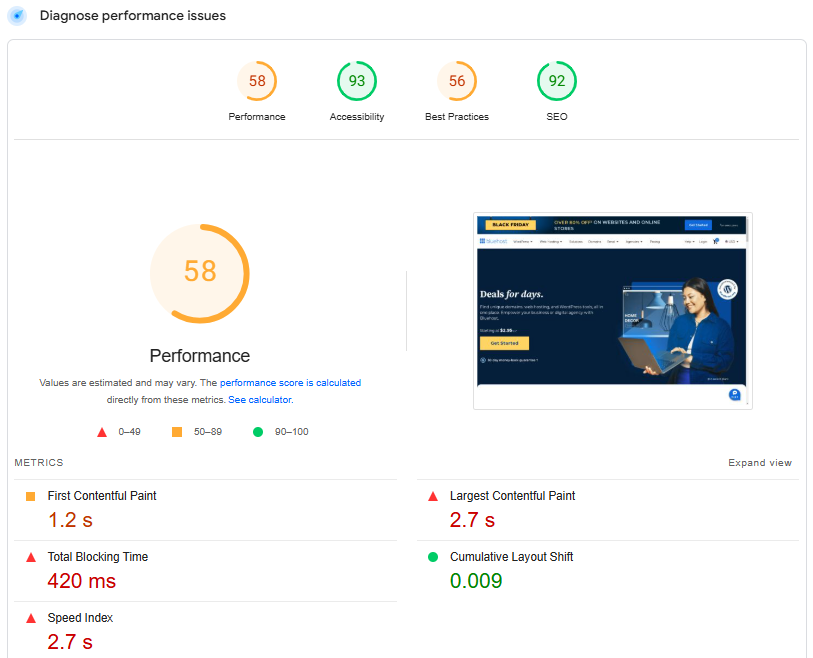Open the 'See calculator' link
813x658 pixels.
[260, 400]
